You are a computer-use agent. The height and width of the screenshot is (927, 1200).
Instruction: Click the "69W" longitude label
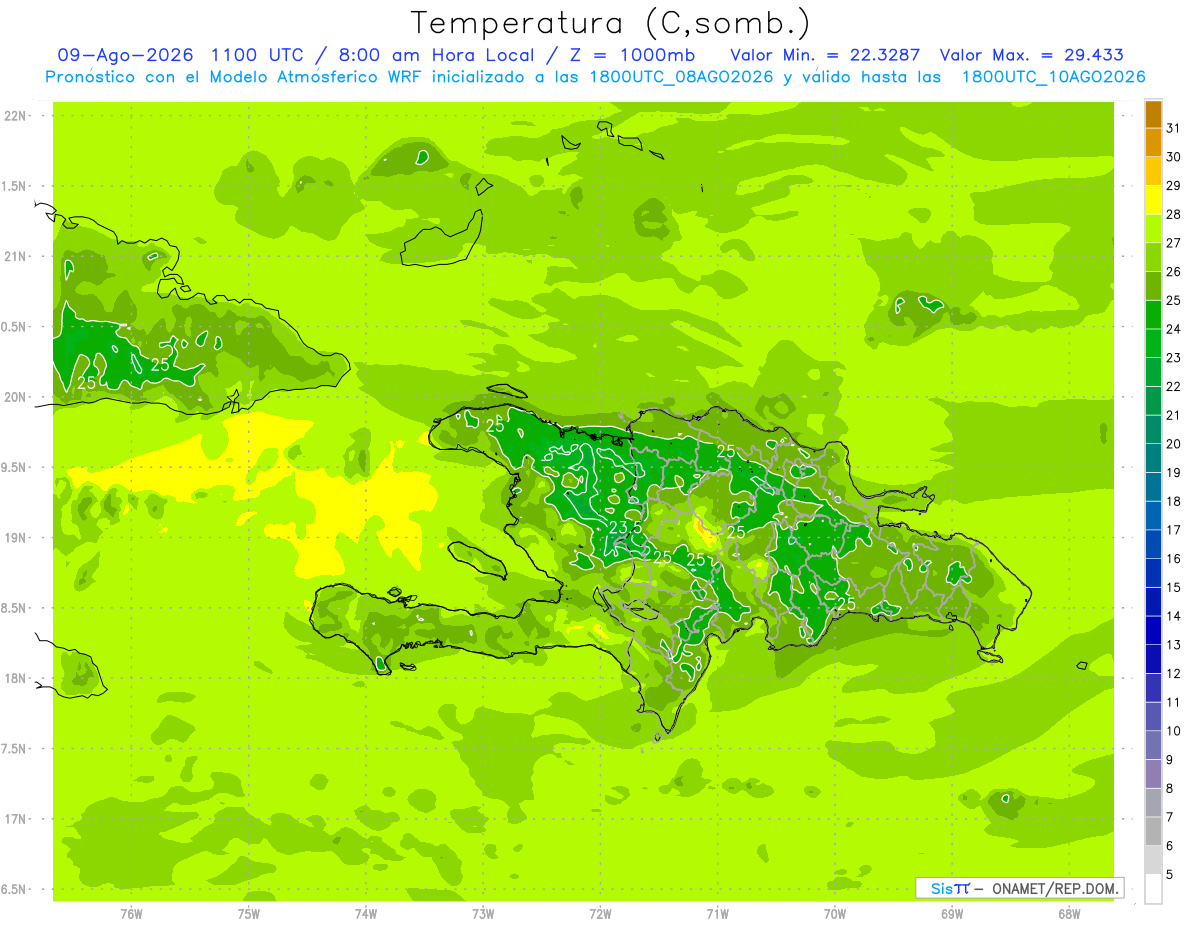pyautogui.click(x=952, y=913)
